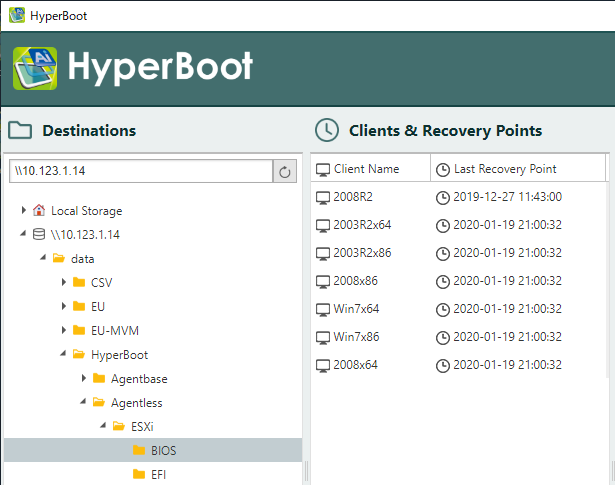Click the destination path input field
This screenshot has height=485, width=615.
[x=139, y=171]
